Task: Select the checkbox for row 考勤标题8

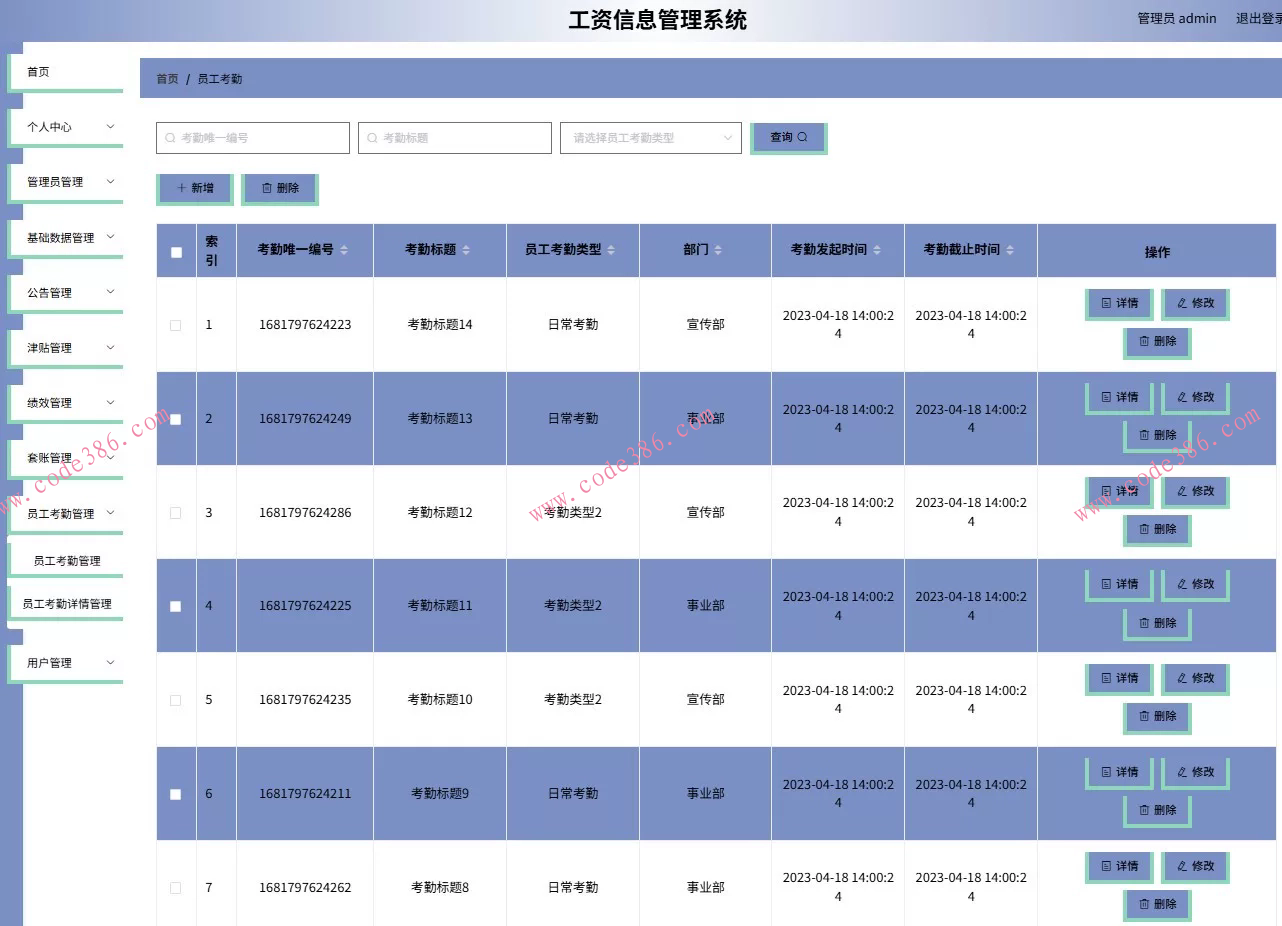Action: (176, 888)
